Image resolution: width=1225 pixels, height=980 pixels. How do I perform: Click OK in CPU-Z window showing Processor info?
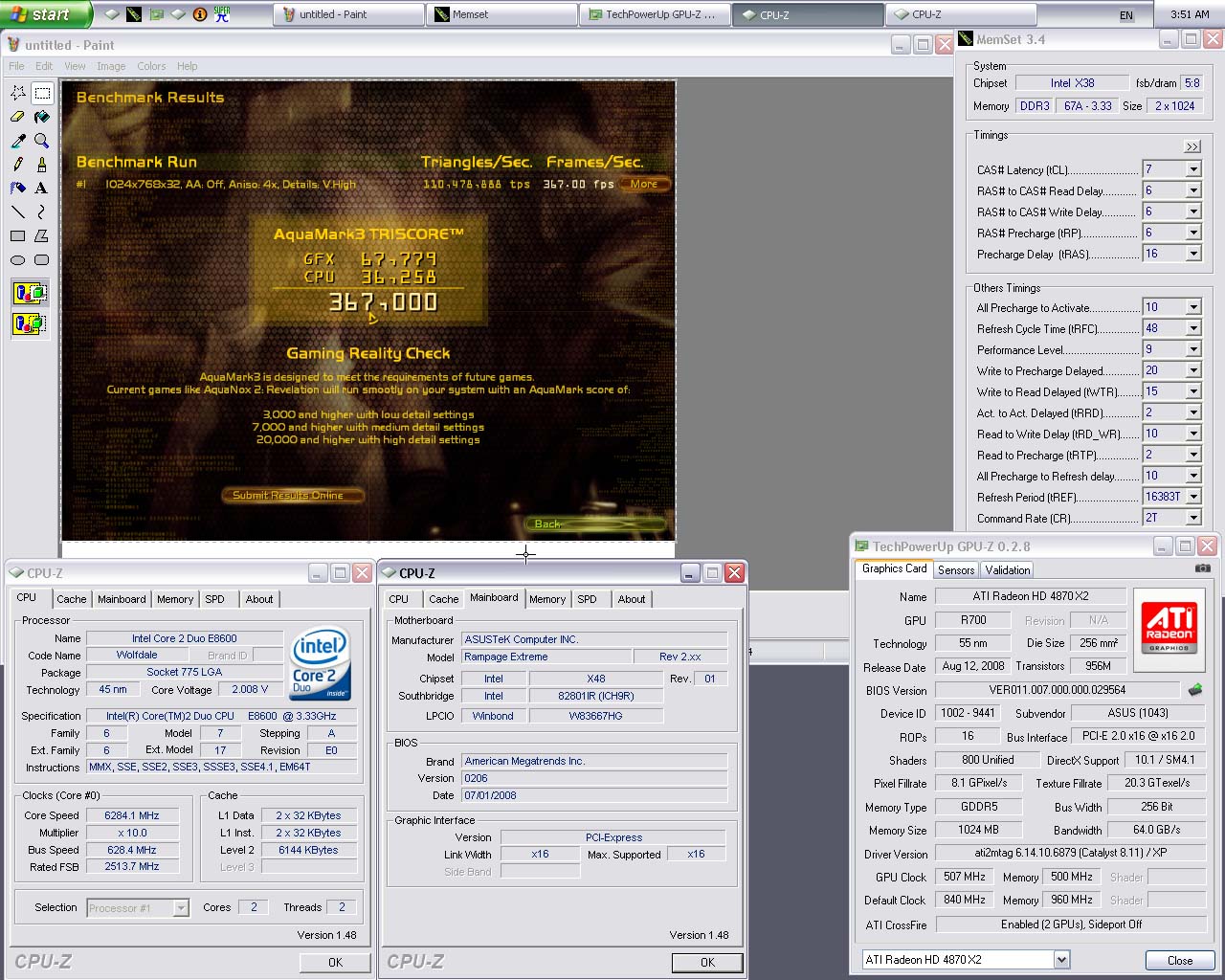(335, 962)
